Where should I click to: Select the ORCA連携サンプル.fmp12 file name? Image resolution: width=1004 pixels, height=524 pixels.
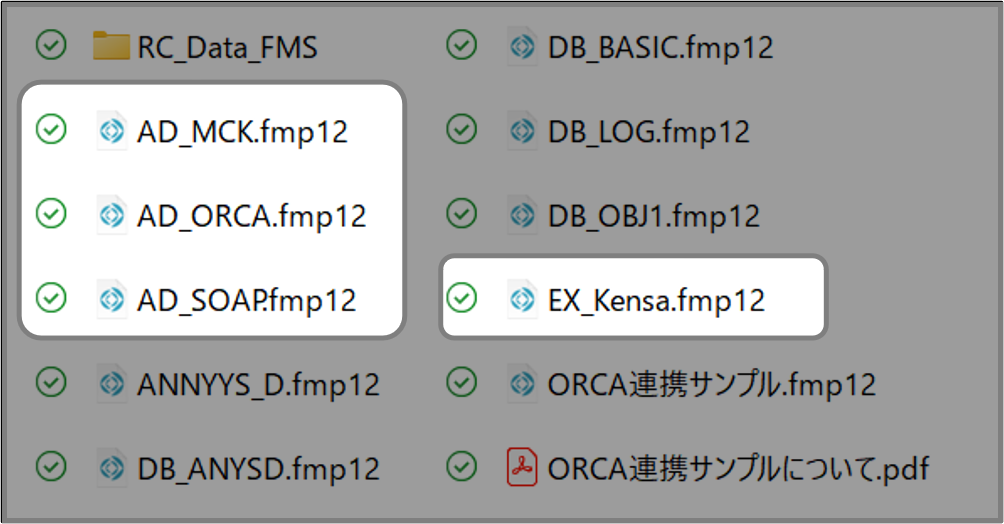click(712, 382)
